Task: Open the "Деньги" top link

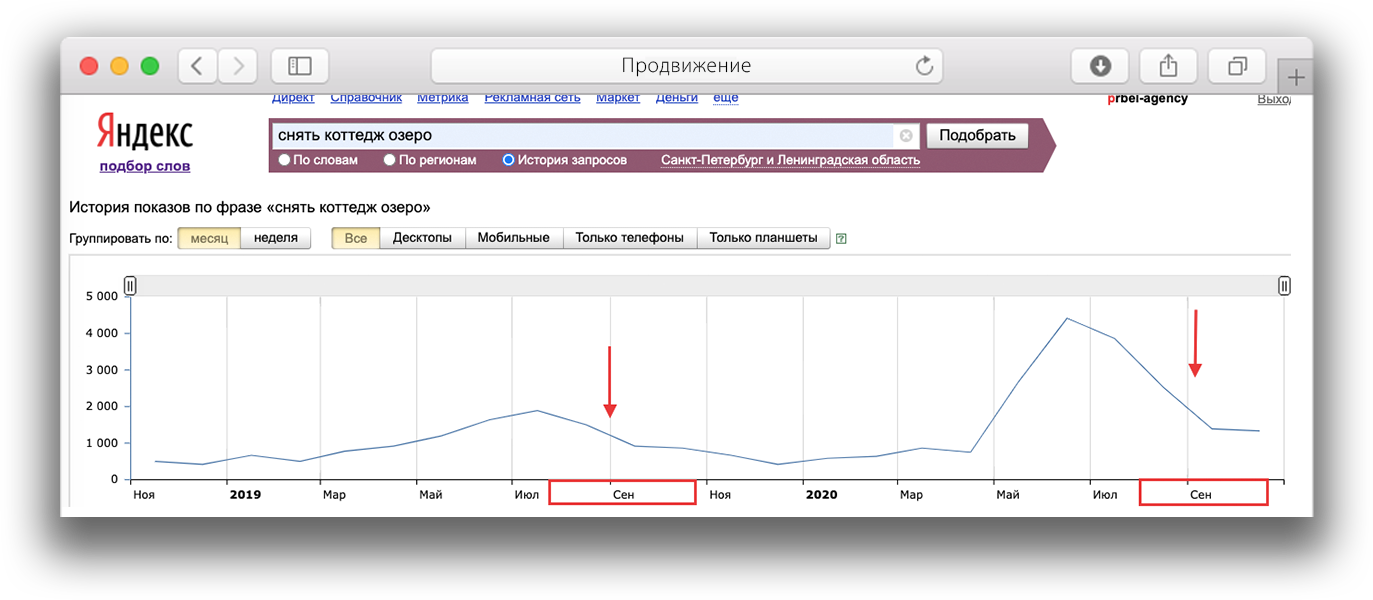Action: (x=677, y=98)
